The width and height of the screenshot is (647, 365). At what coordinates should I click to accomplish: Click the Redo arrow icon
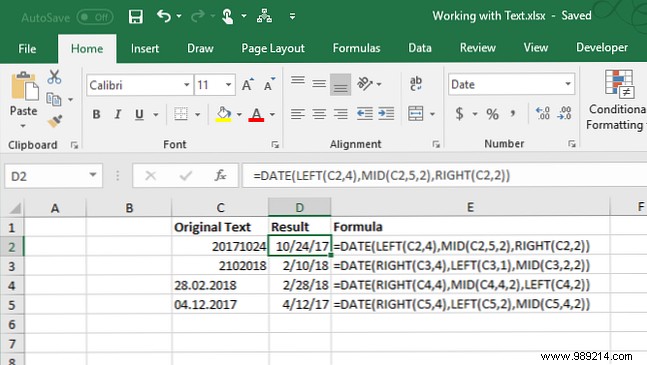coord(198,16)
